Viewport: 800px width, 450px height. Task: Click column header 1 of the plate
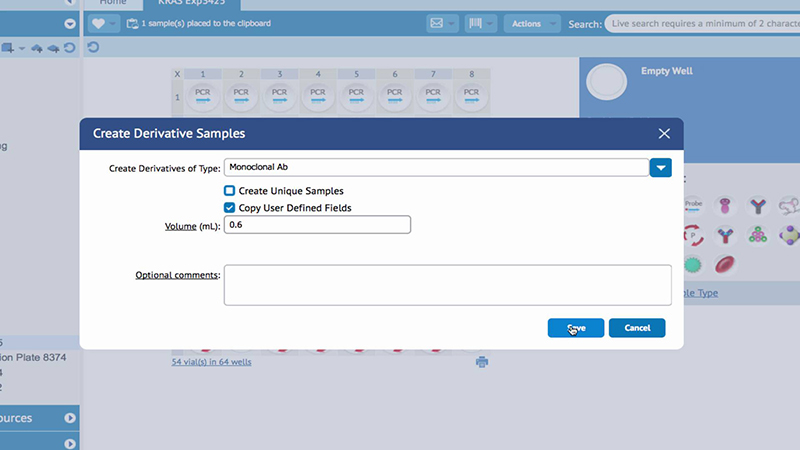203,74
